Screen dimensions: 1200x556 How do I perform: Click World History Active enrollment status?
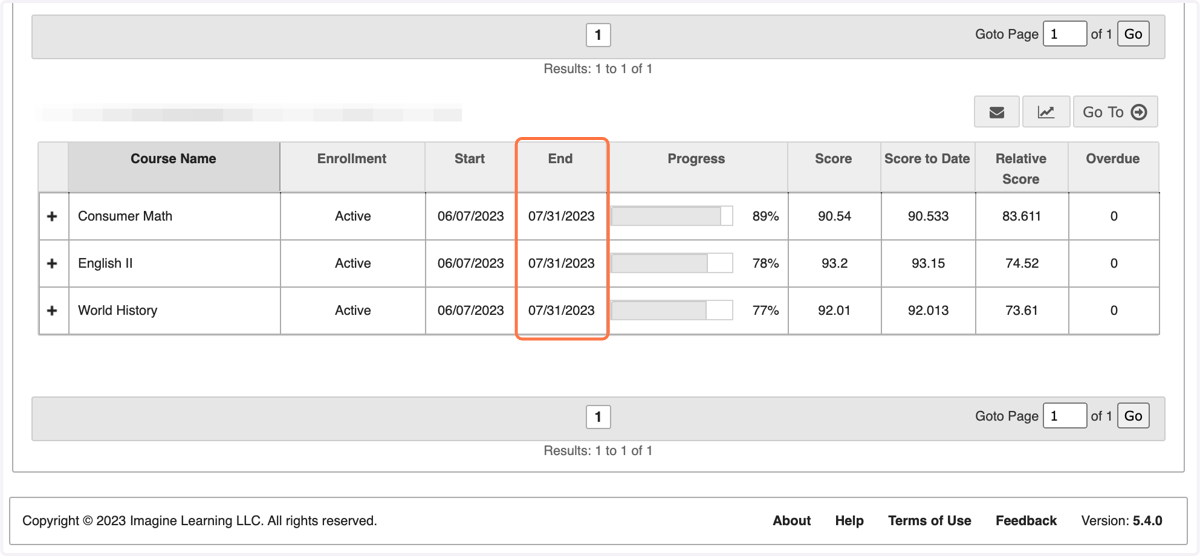point(353,310)
